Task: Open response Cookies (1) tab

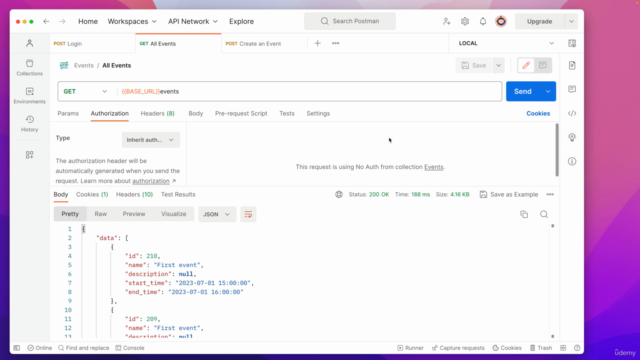Action: click(x=92, y=194)
